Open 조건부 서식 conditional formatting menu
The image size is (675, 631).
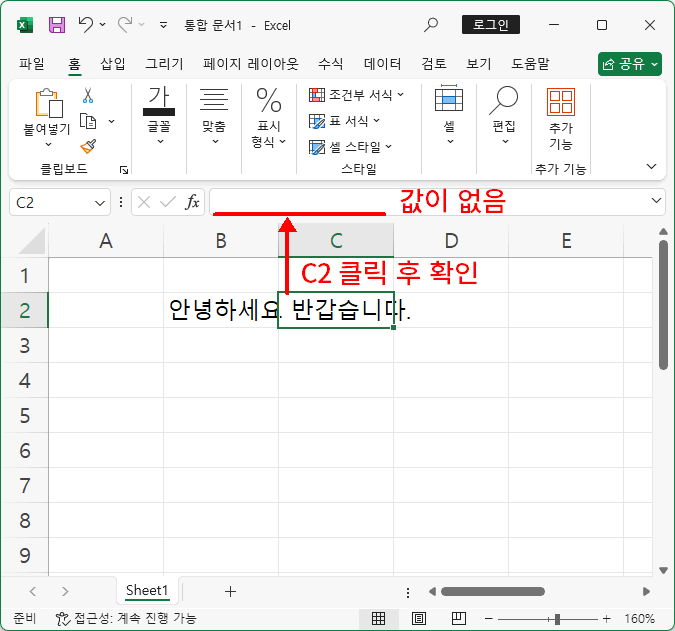[357, 95]
